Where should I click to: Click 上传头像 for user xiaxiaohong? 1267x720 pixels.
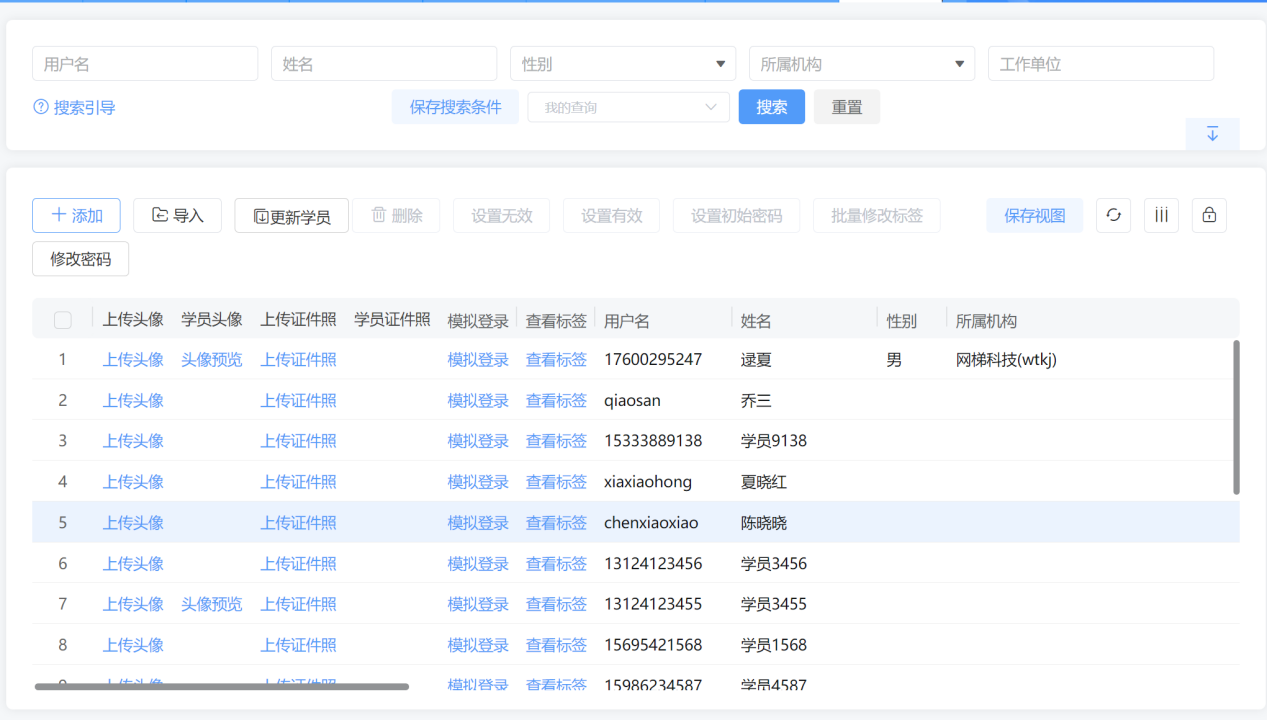point(133,482)
